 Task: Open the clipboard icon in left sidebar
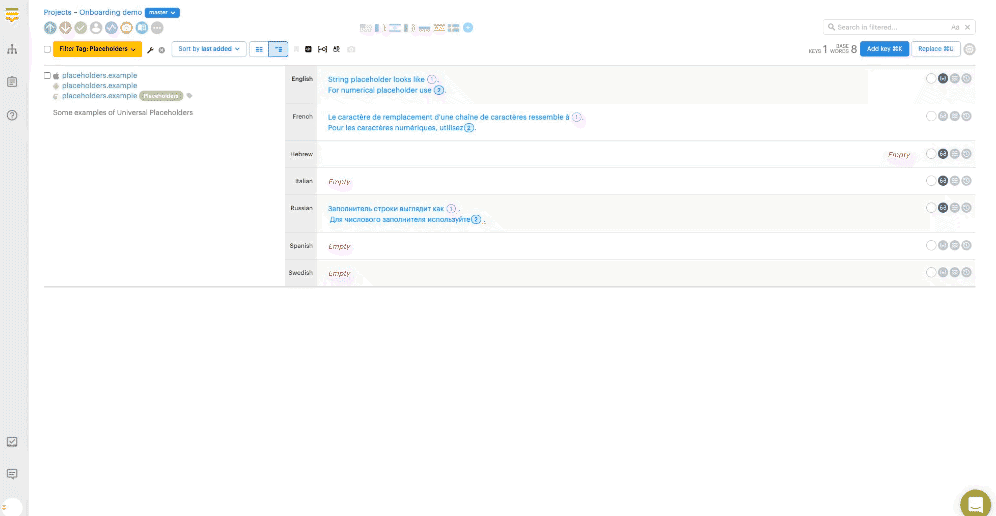click(x=11, y=82)
